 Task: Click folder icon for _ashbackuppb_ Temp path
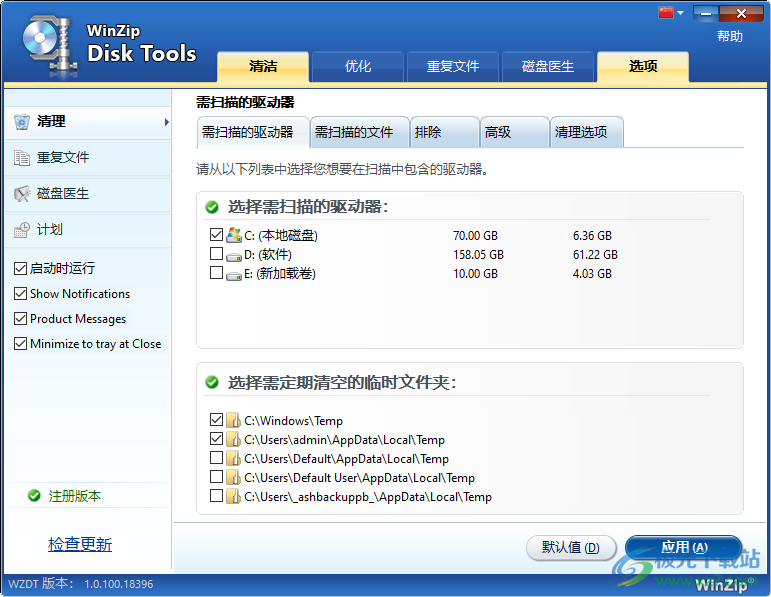[233, 496]
